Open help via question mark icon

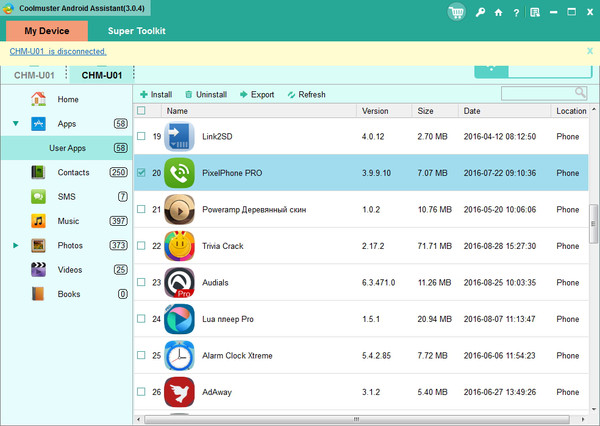point(515,11)
